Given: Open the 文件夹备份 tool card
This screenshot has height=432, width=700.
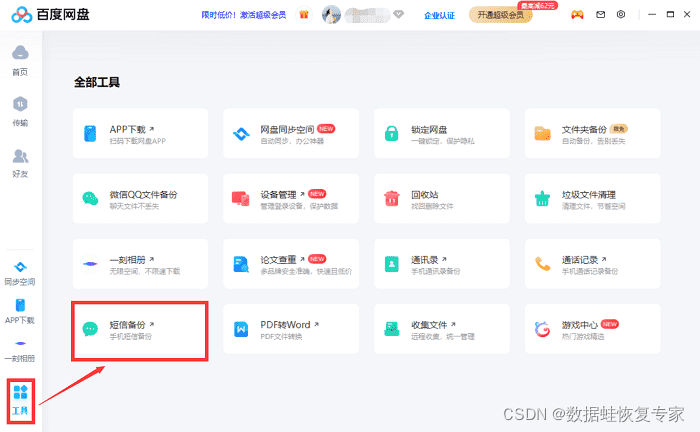Looking at the screenshot, I should tap(592, 133).
